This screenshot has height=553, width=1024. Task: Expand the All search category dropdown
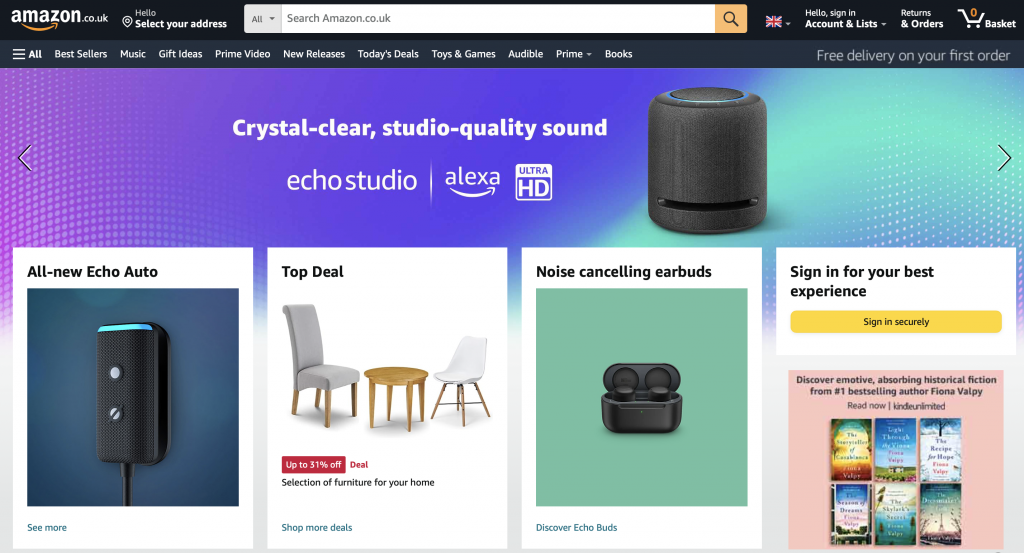pos(263,19)
